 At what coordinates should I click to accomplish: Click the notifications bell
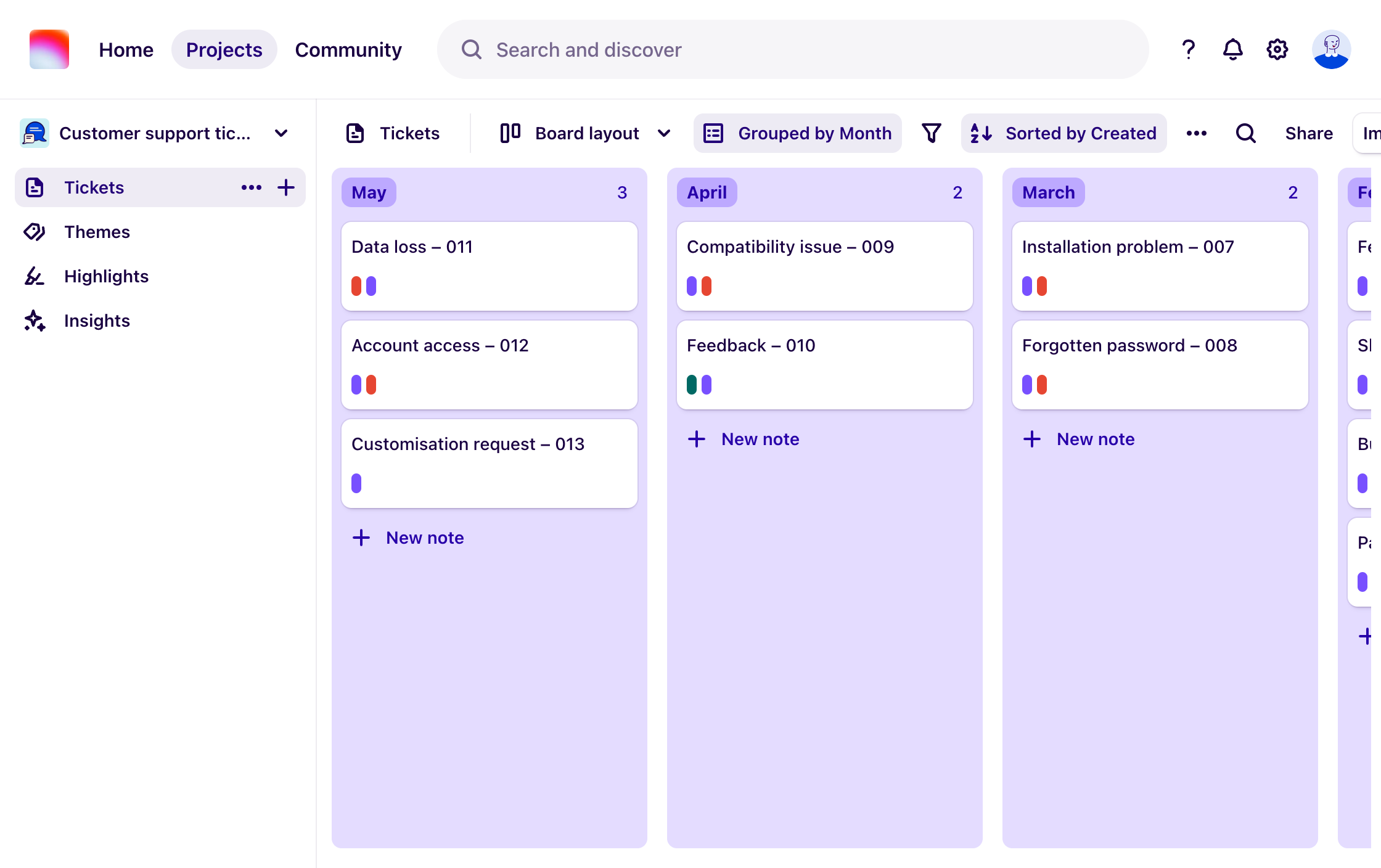point(1232,49)
